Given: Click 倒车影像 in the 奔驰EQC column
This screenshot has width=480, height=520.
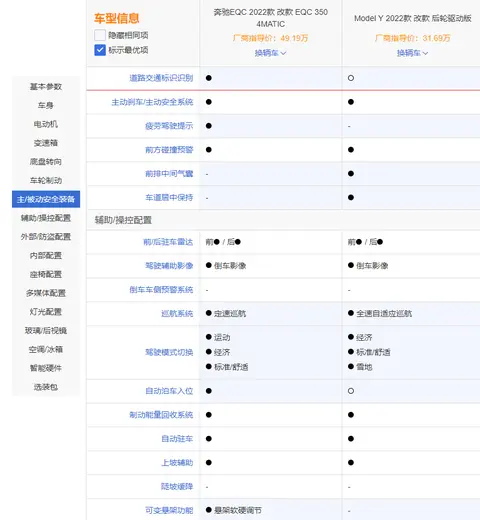Looking at the screenshot, I should 226,266.
